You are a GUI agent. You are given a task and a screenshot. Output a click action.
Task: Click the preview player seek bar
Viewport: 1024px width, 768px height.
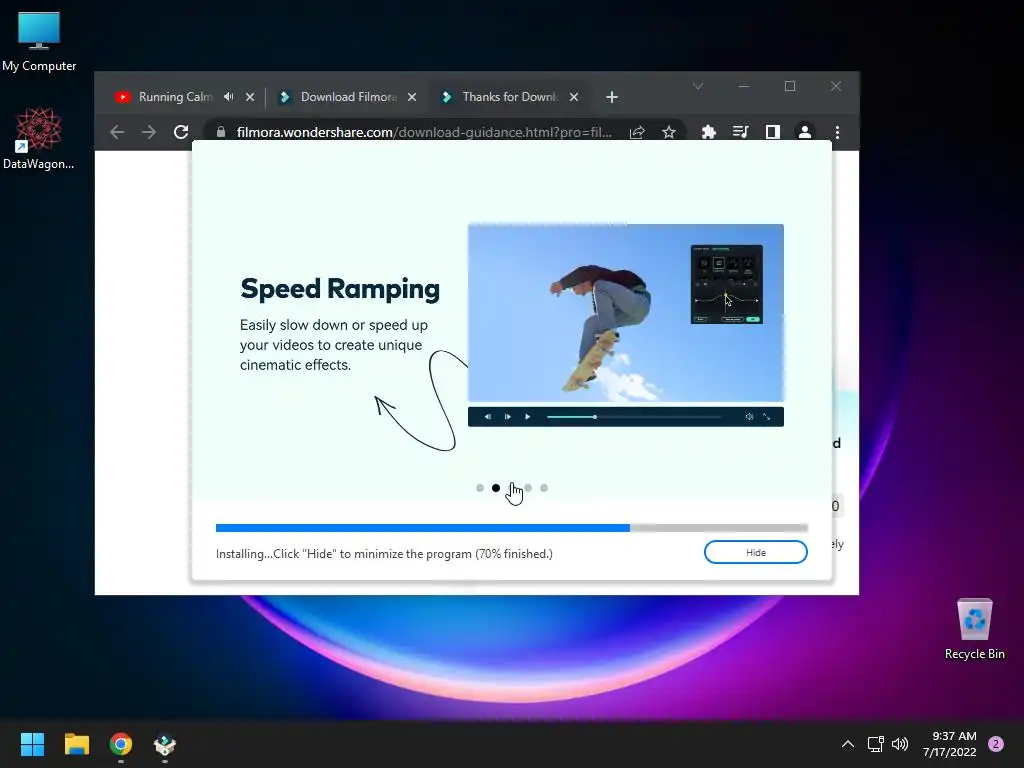coord(634,417)
